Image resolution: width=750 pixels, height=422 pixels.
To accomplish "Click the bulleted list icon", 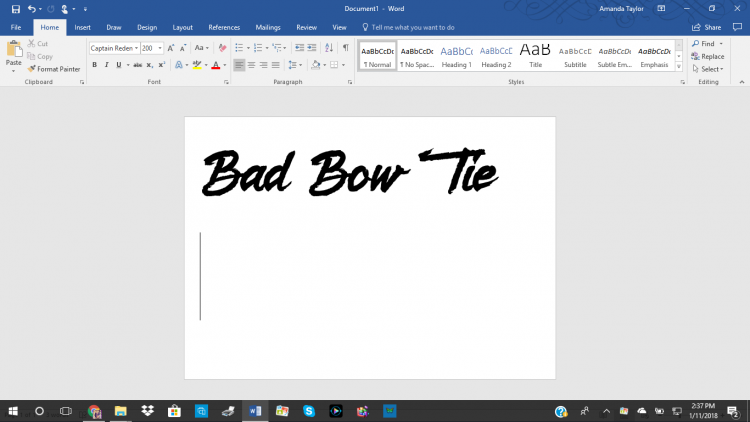I will [239, 48].
